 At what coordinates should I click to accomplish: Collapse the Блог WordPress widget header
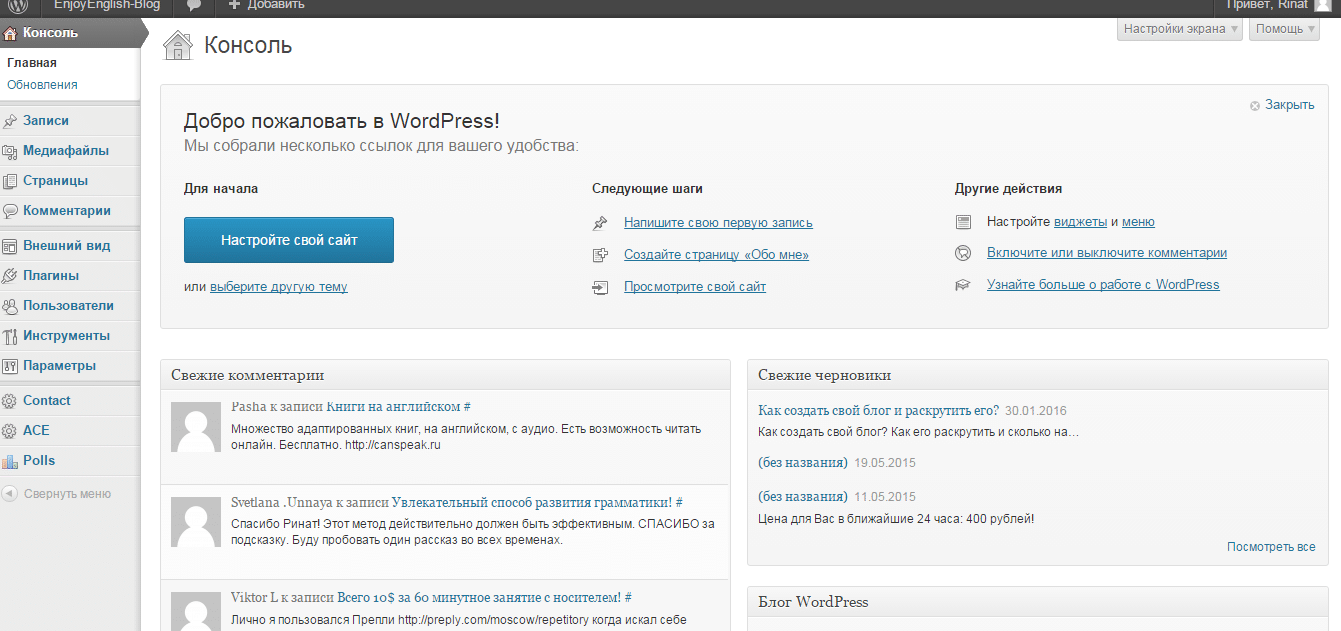[1037, 602]
